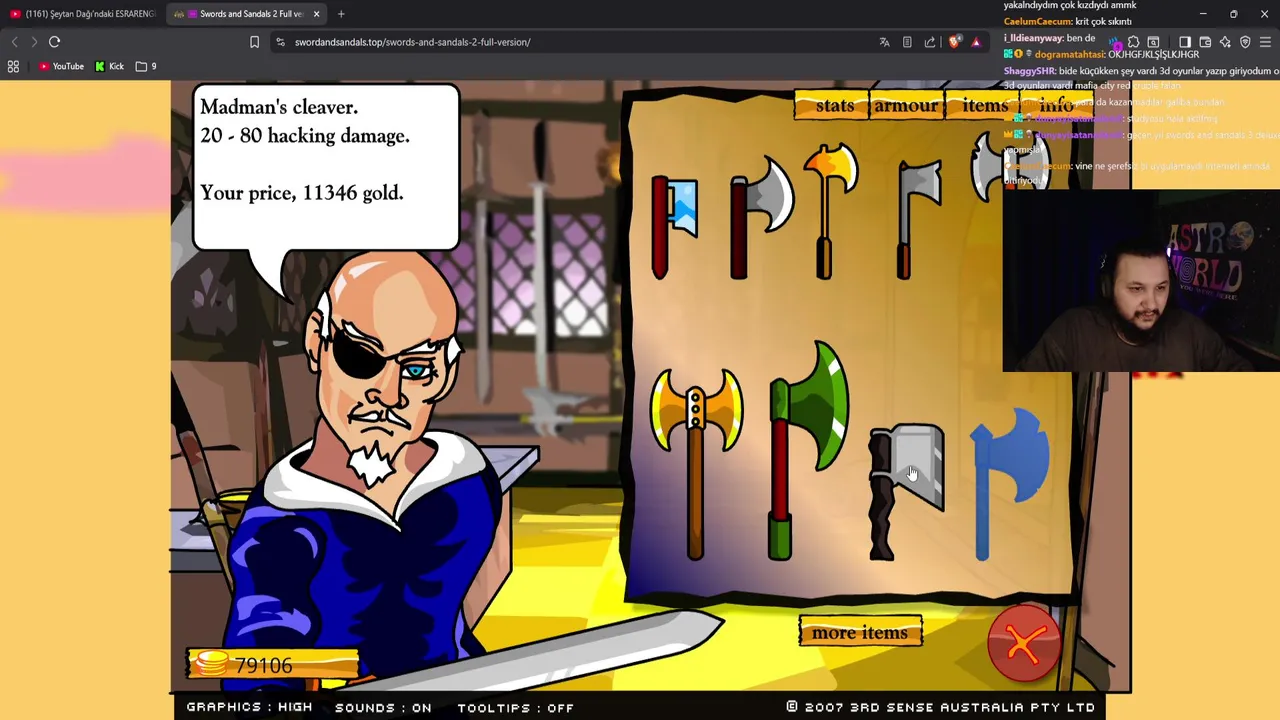The height and width of the screenshot is (720, 1280).
Task: Open the translate page icon
Action: (884, 42)
